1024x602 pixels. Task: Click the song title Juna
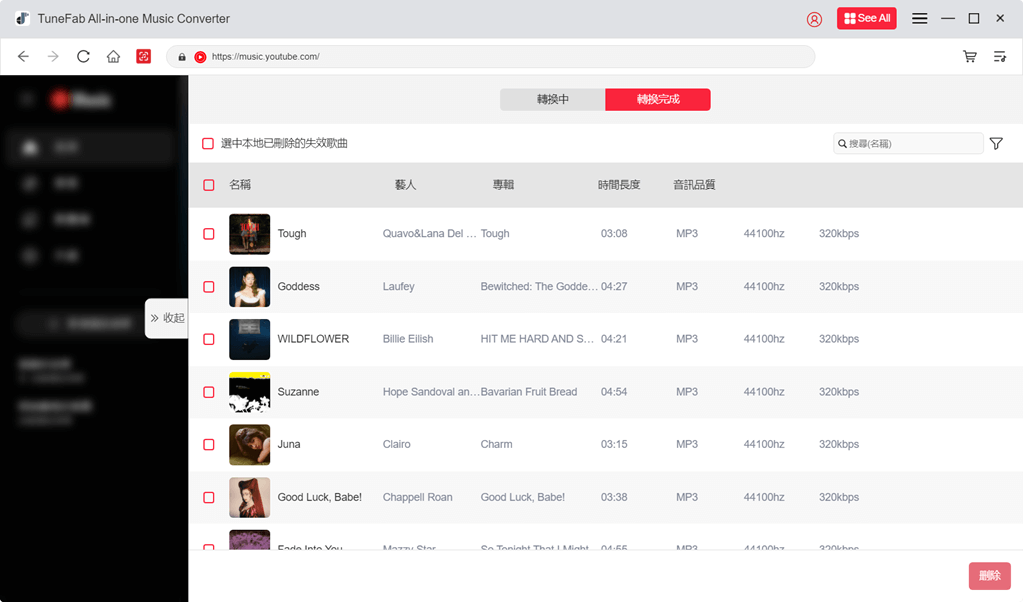click(289, 445)
